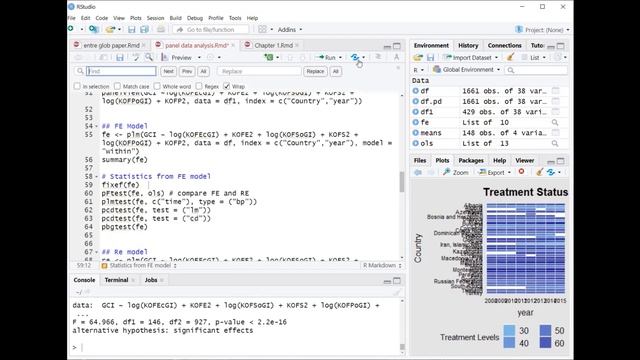
Task: Switch to Chapter 1.Rmd tab
Action: pyautogui.click(x=273, y=45)
